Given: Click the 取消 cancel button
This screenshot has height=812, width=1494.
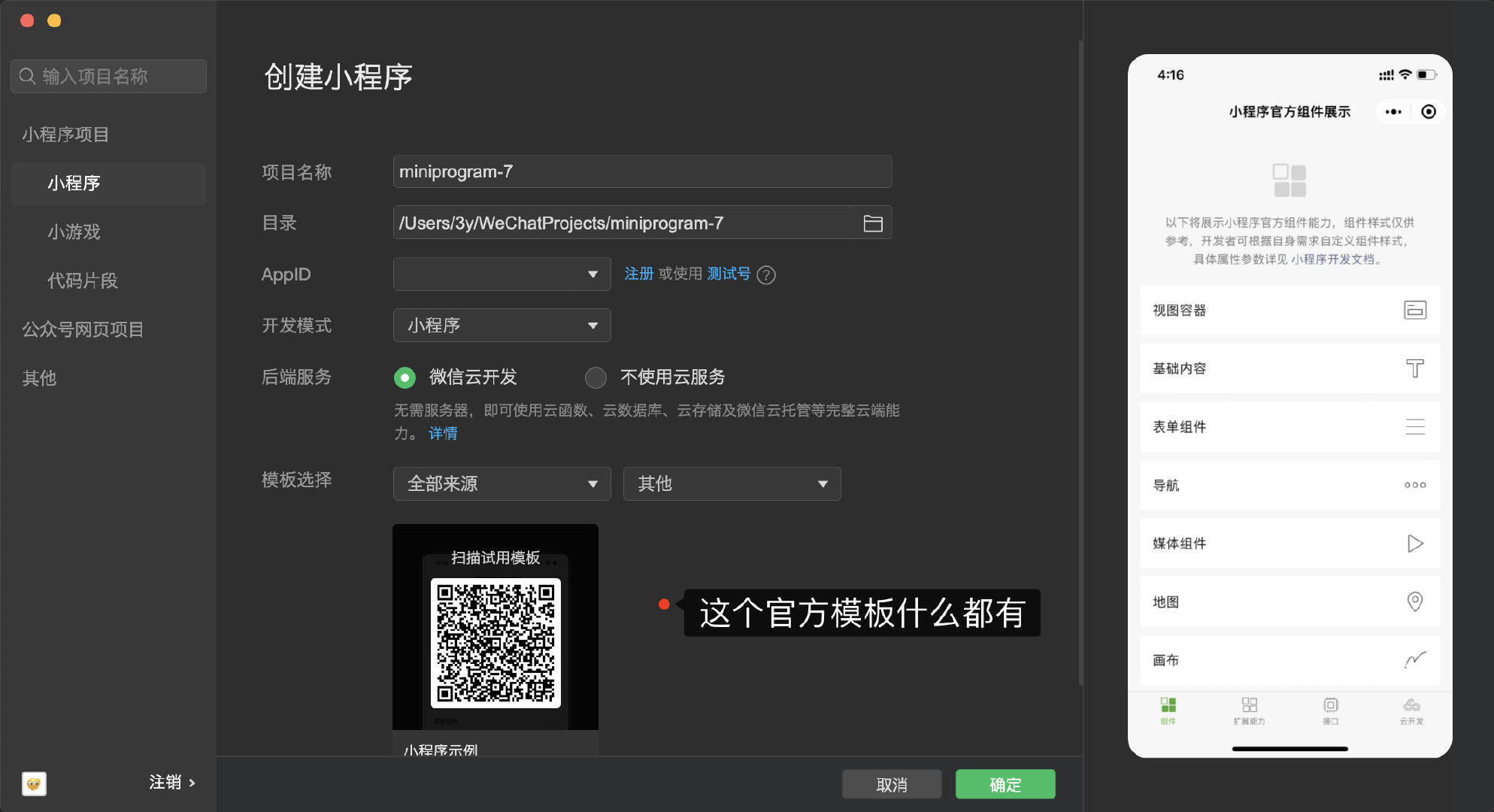Looking at the screenshot, I should click(x=892, y=784).
